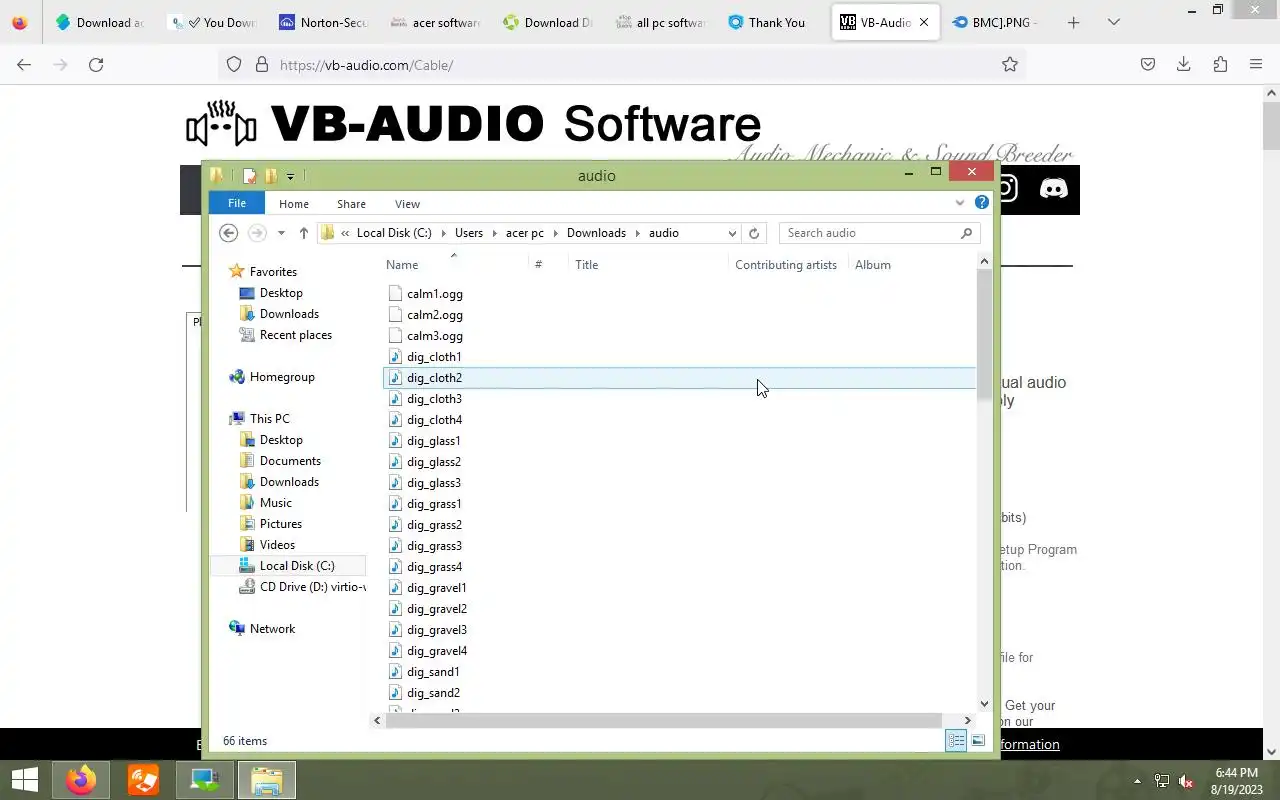Select Network in navigation pane
The width and height of the screenshot is (1280, 800).
click(x=272, y=629)
